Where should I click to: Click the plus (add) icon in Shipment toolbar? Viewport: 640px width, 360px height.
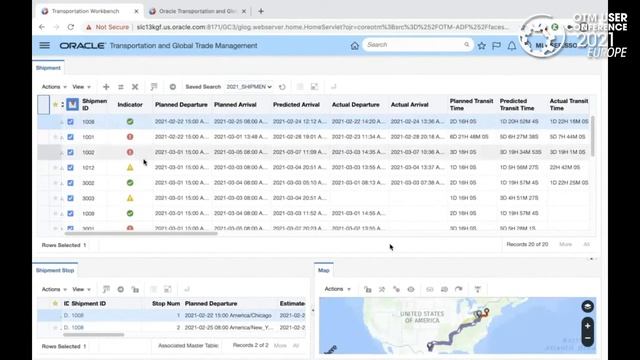pos(106,87)
